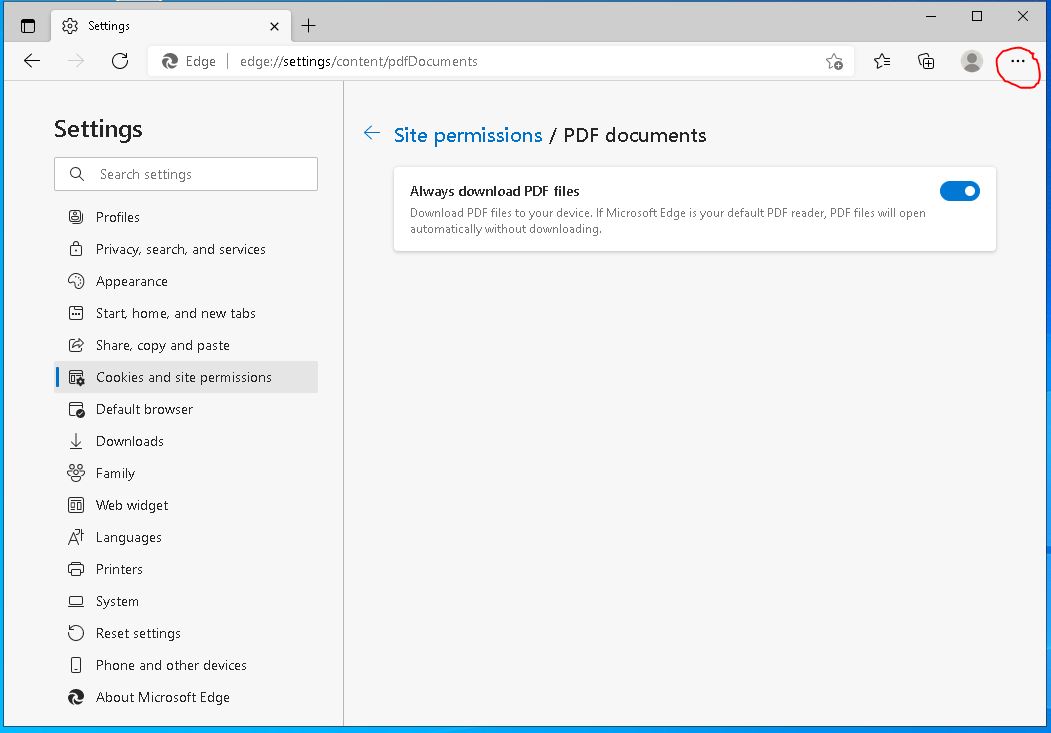The height and width of the screenshot is (733, 1051).
Task: Click the profile avatar icon
Action: pos(972,62)
